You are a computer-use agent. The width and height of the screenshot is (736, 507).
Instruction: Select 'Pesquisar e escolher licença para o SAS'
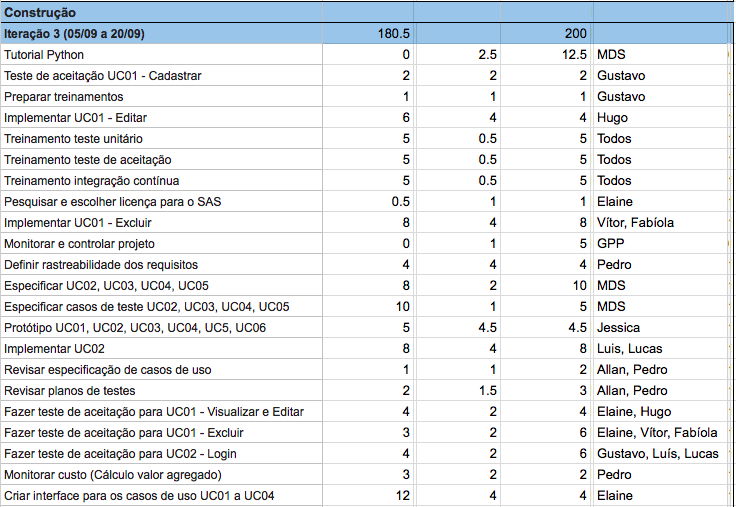161,201
